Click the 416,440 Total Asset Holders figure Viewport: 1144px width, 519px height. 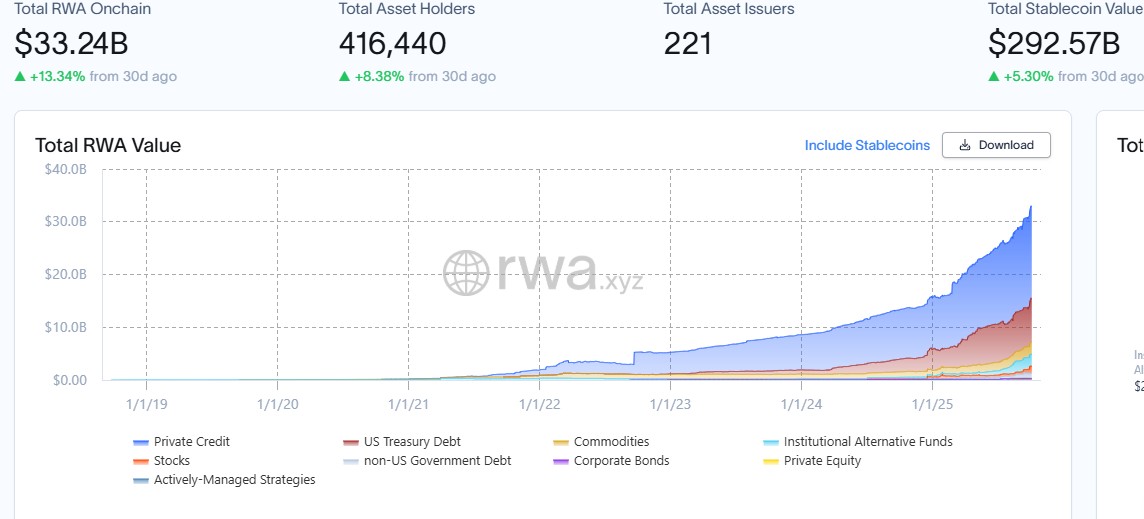pyautogui.click(x=392, y=44)
